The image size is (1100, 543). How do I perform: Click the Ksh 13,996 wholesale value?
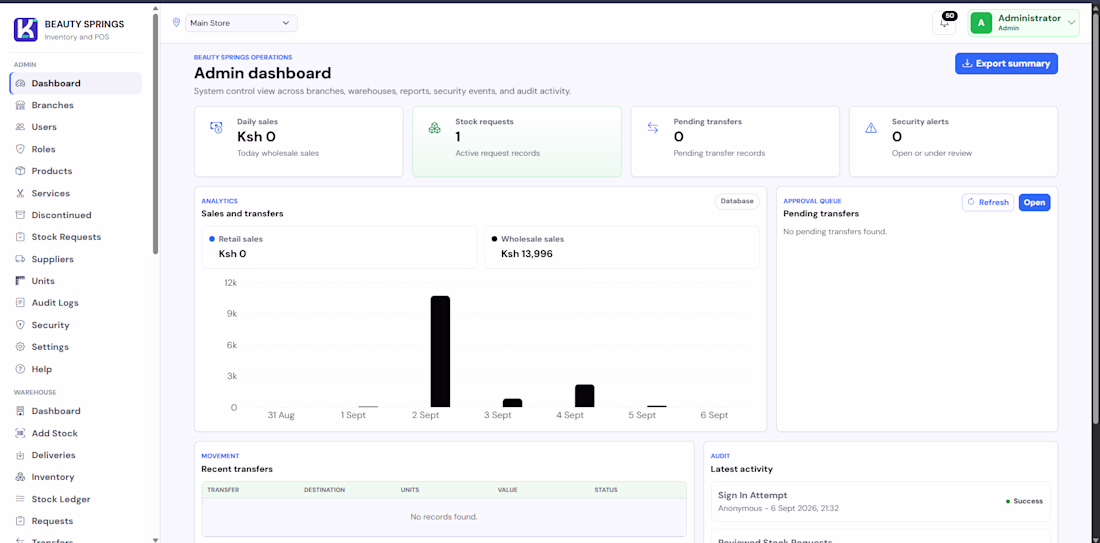click(x=527, y=253)
